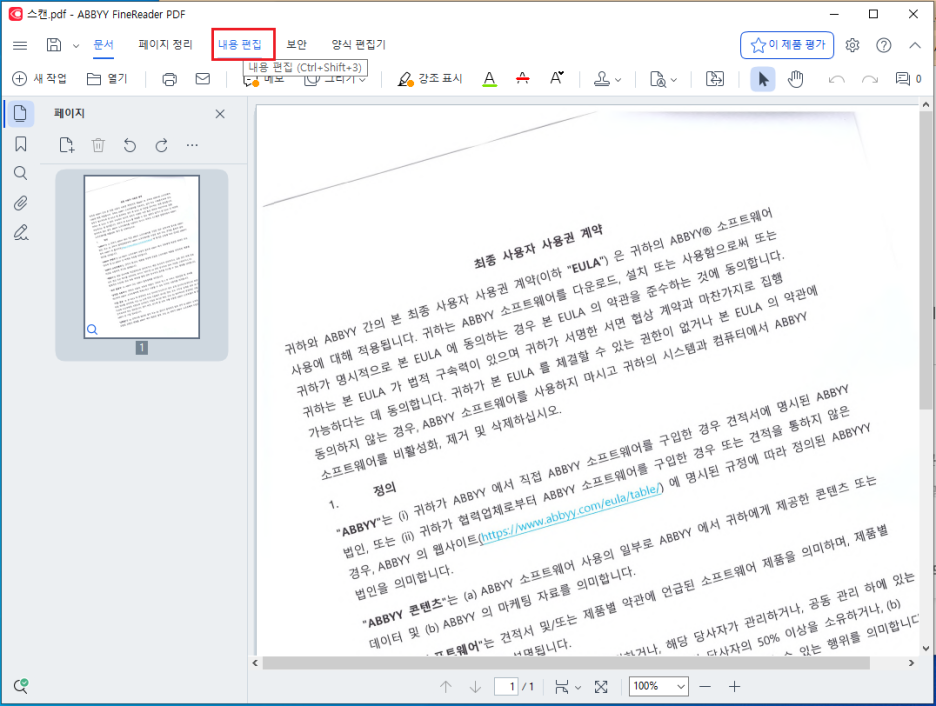Zoom out with the minus button
This screenshot has height=706, width=936.
click(x=705, y=687)
